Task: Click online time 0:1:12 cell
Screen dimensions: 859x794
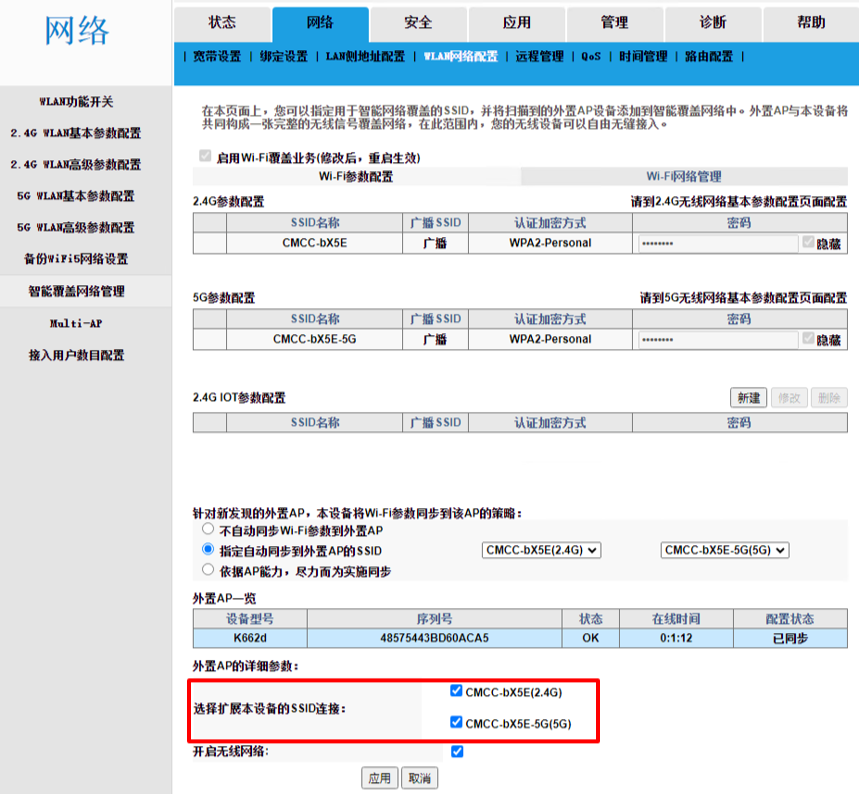Action: [x=676, y=638]
